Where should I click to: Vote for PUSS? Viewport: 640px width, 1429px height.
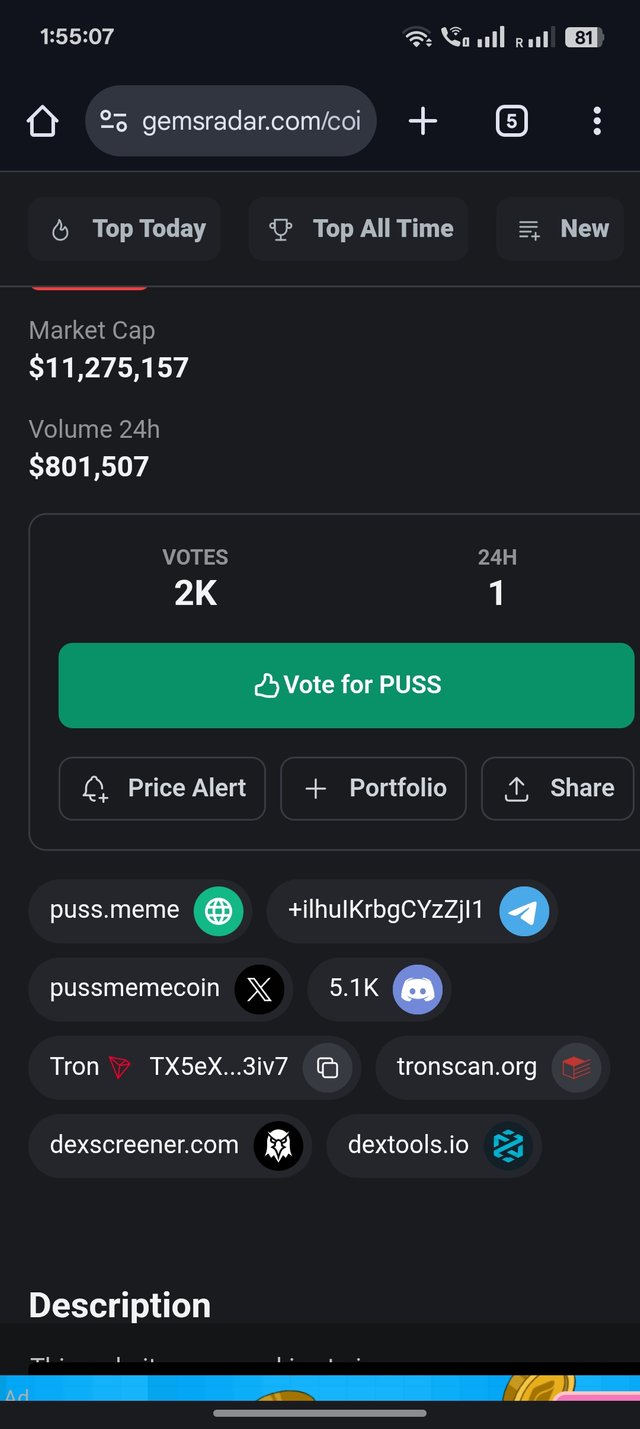[x=346, y=685]
